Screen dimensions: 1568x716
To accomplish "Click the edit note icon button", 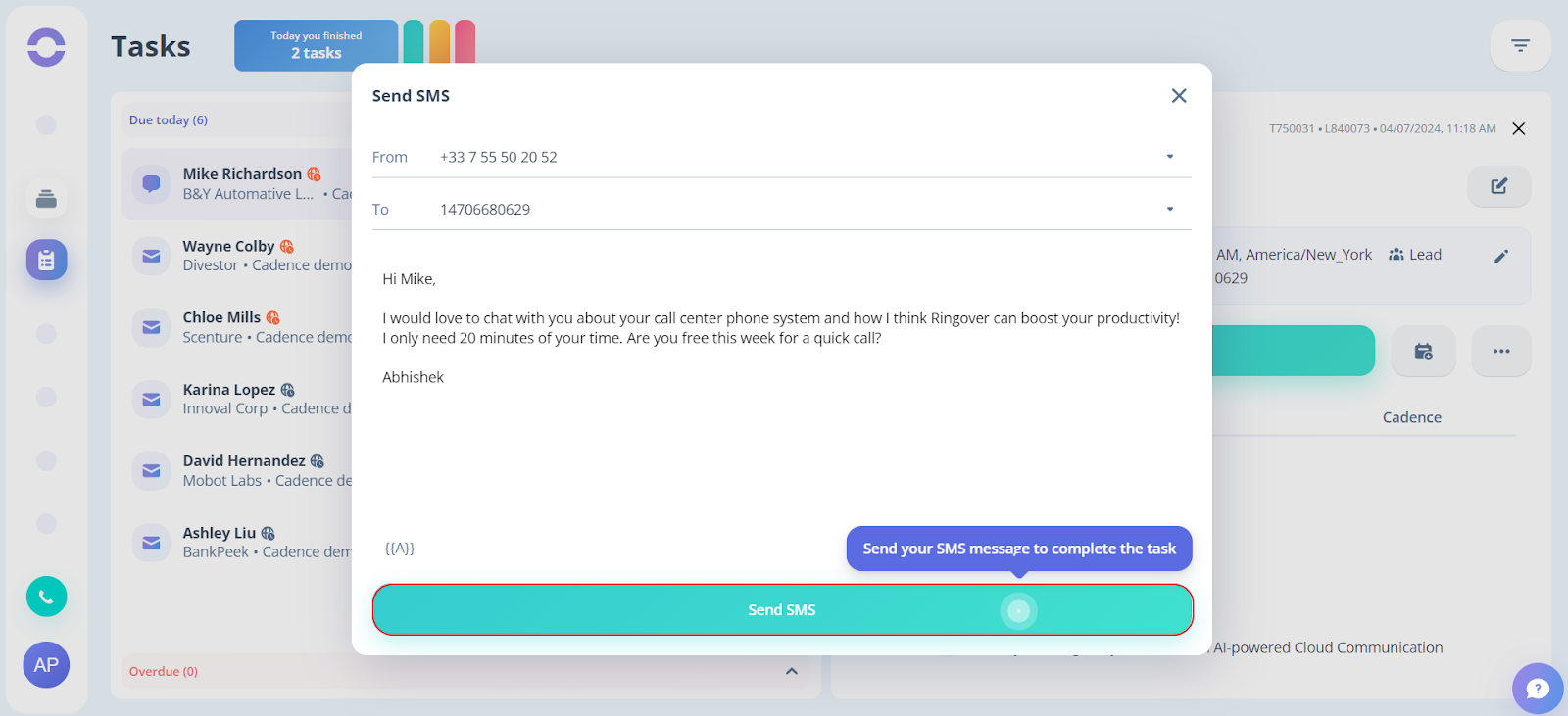I will pyautogui.click(x=1498, y=186).
